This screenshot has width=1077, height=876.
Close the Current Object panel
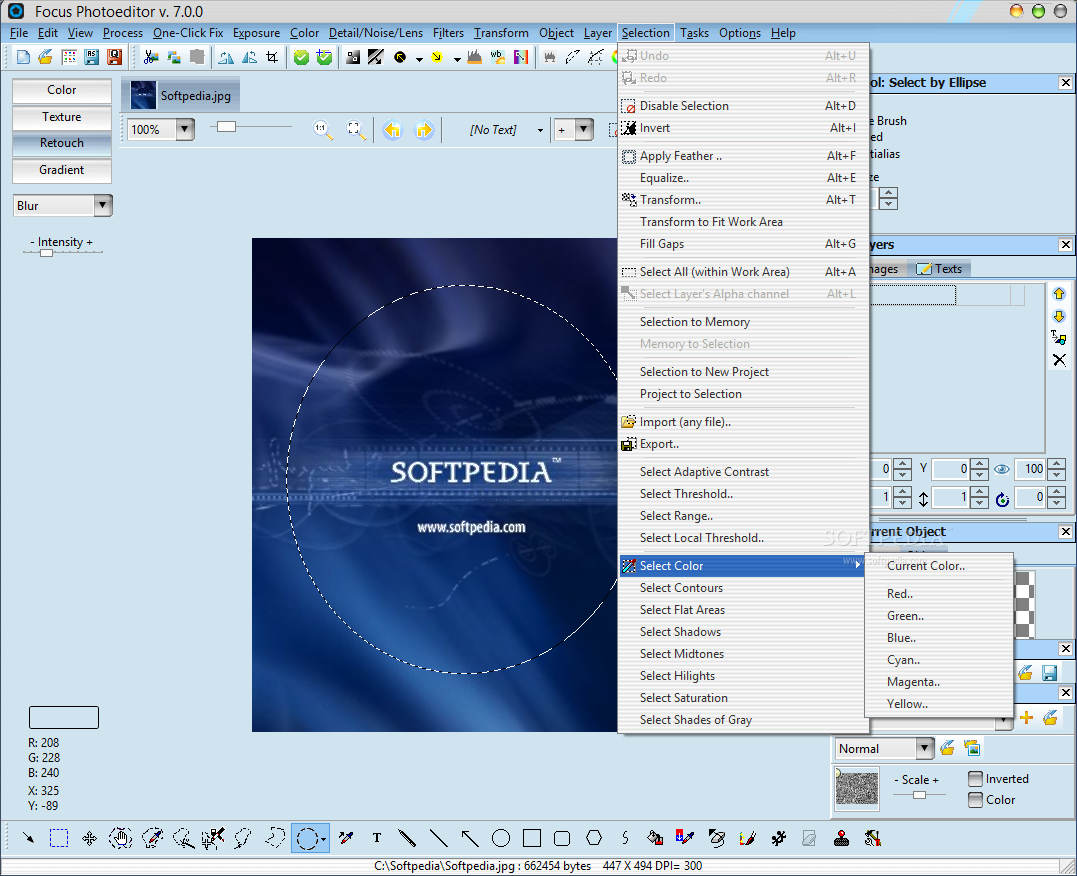tap(1065, 532)
